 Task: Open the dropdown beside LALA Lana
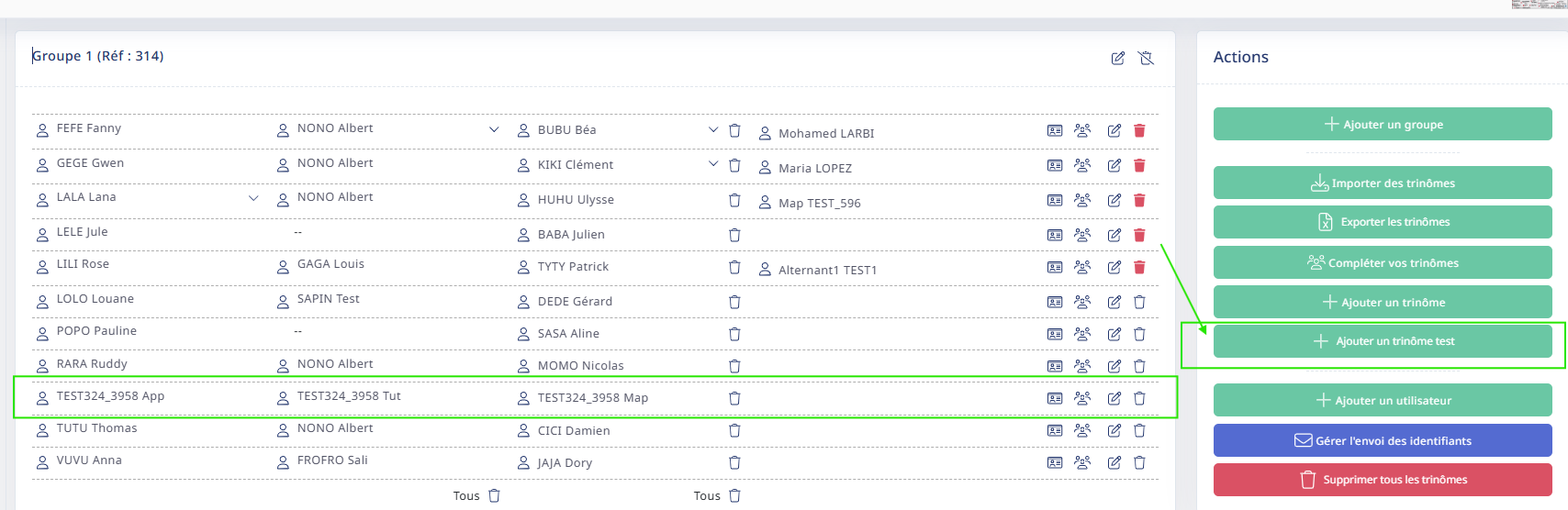[x=253, y=198]
